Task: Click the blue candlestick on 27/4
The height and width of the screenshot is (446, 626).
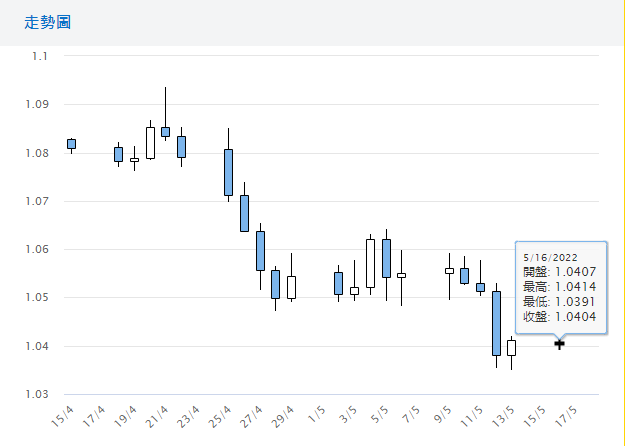Action: (x=260, y=251)
